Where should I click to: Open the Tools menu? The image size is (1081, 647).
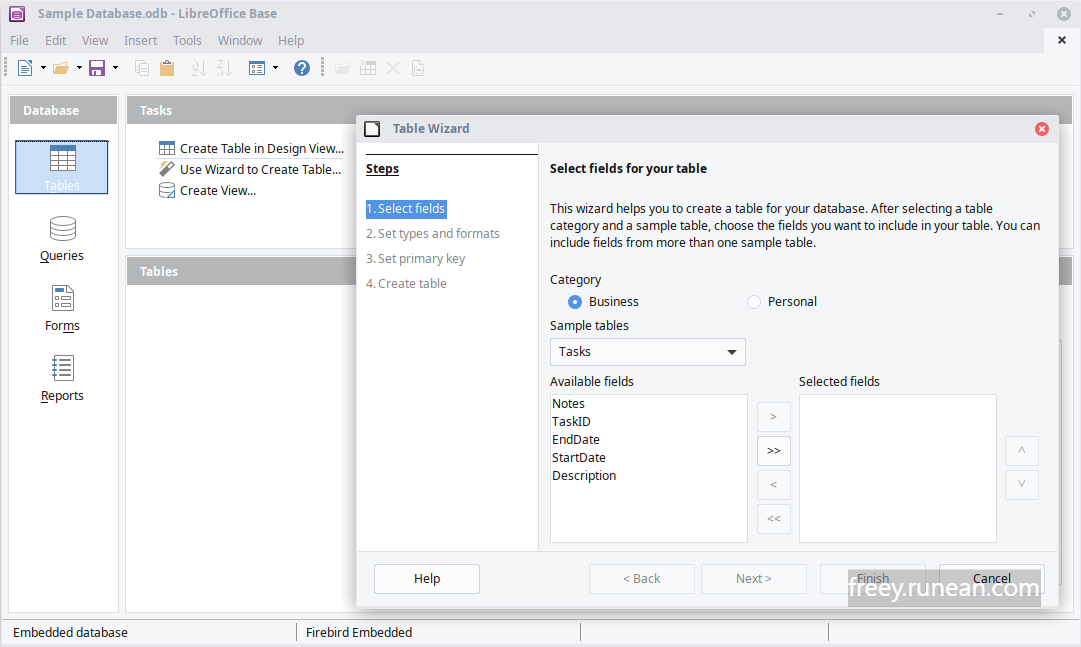(188, 41)
